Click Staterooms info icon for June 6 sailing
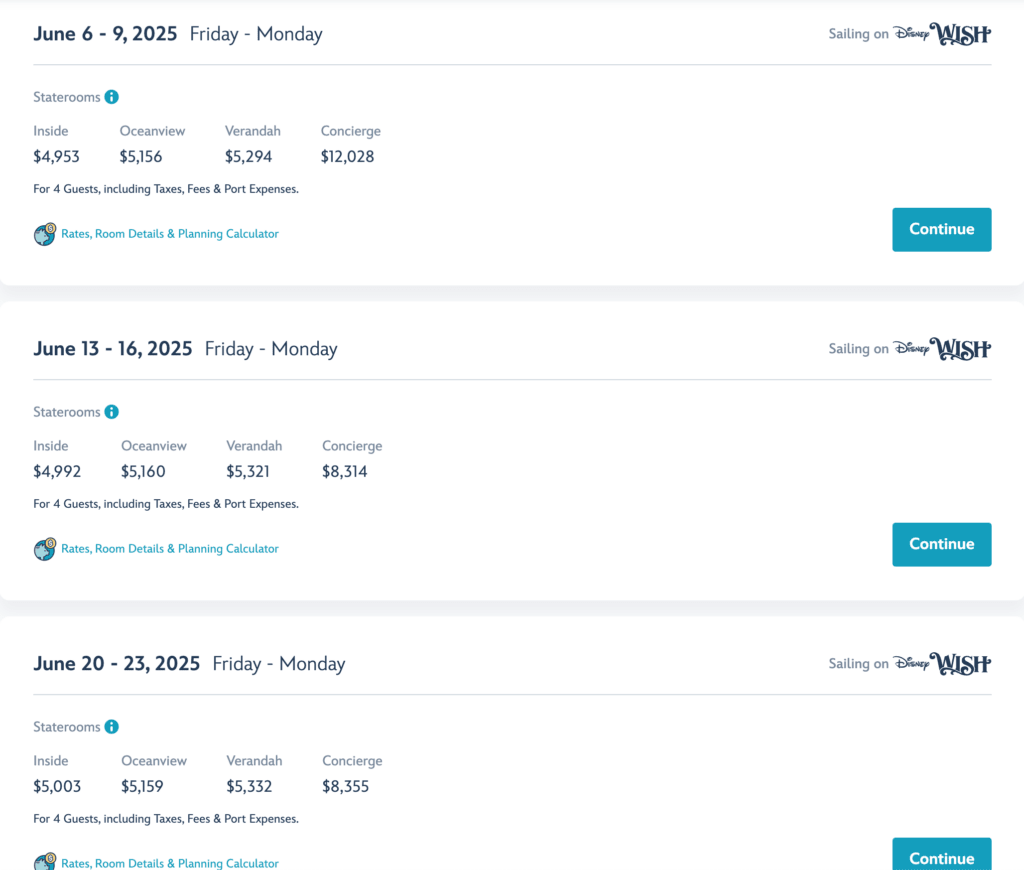 (112, 97)
